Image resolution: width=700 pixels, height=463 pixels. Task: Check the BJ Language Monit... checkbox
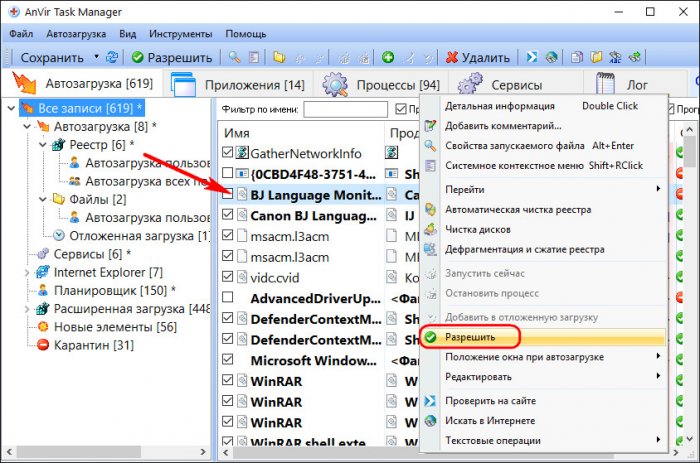coord(228,194)
